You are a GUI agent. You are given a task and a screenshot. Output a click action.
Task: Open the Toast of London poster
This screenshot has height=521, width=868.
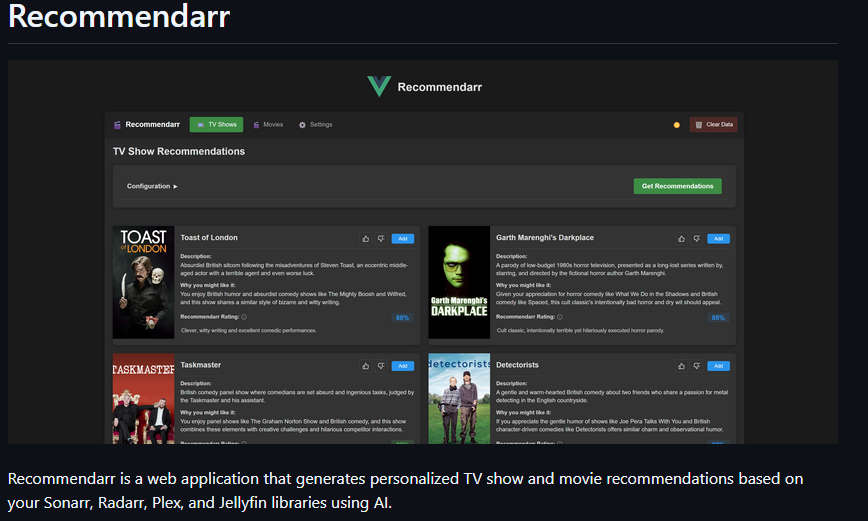pyautogui.click(x=143, y=282)
